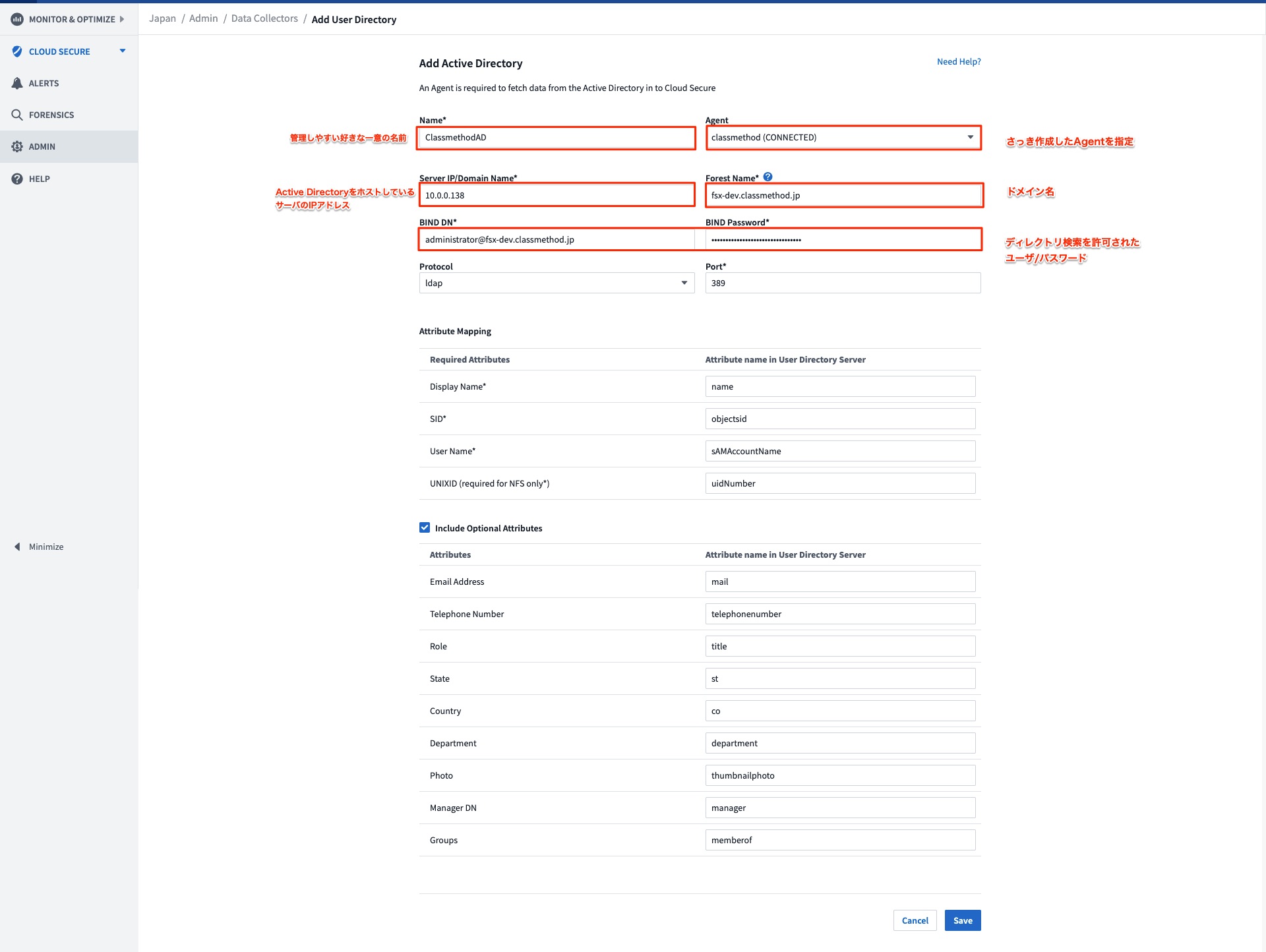Toggle the Cloud Secure section collapse arrow
Viewport: 1266px width, 952px height.
pos(122,51)
